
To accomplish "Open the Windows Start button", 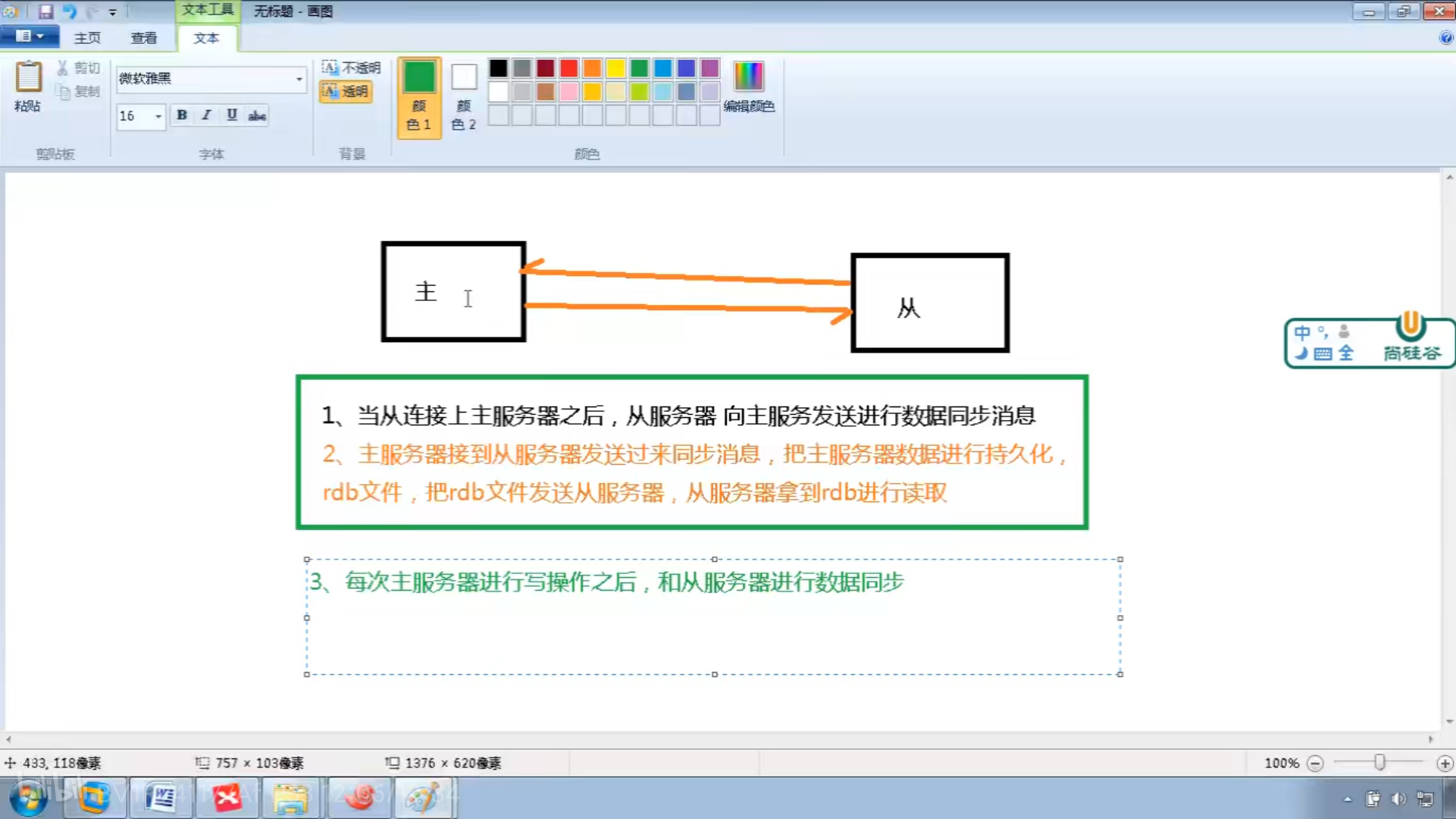I will point(29,798).
